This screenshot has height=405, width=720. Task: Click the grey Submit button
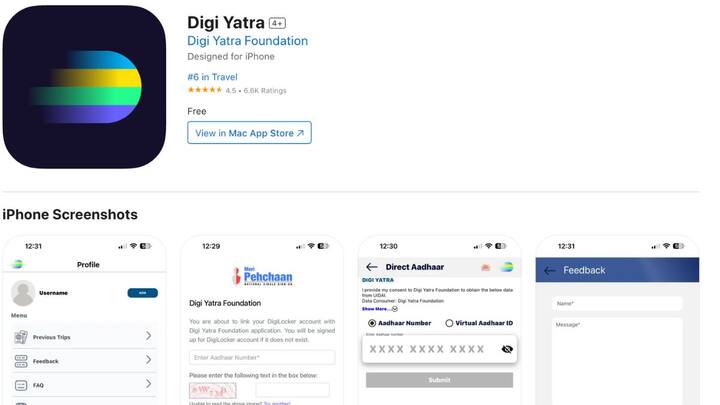tap(439, 380)
